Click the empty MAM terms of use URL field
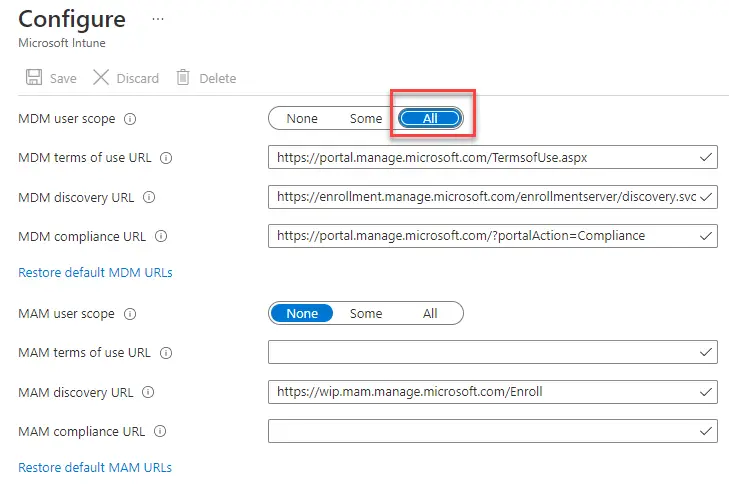 [x=493, y=352]
